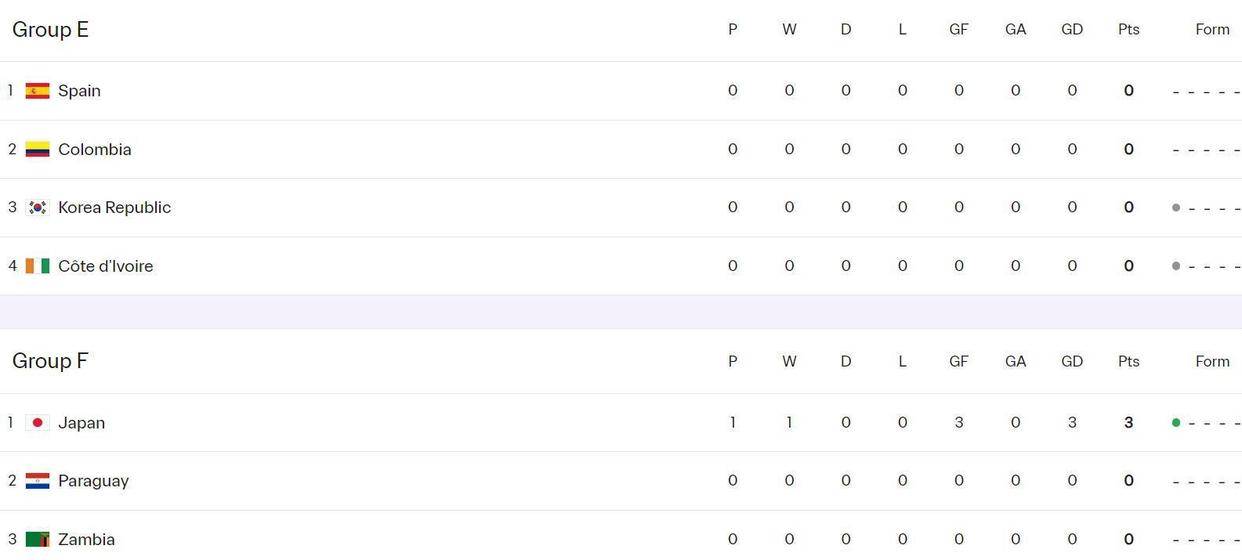
Task: Click the Zambia flag icon
Action: pyautogui.click(x=37, y=539)
